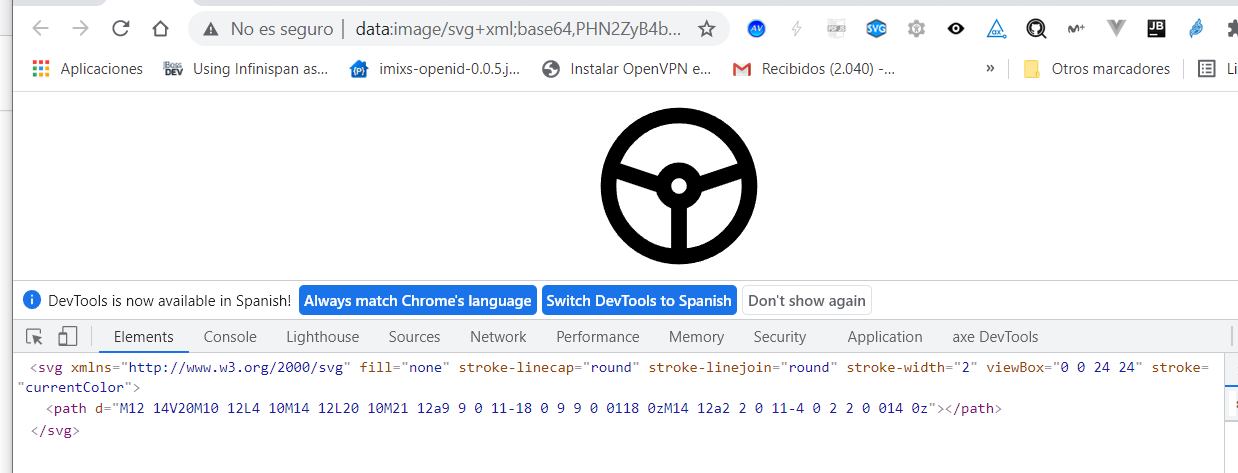The width and height of the screenshot is (1238, 473).
Task: Open the reading list icon in the bookmarks bar
Action: click(x=1206, y=69)
